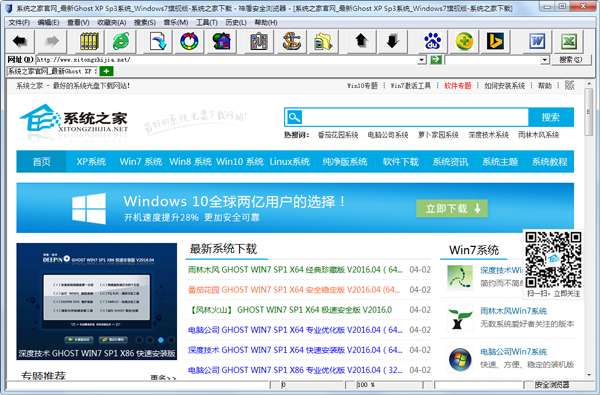Click the forward arrow toolbar icon

click(51, 41)
